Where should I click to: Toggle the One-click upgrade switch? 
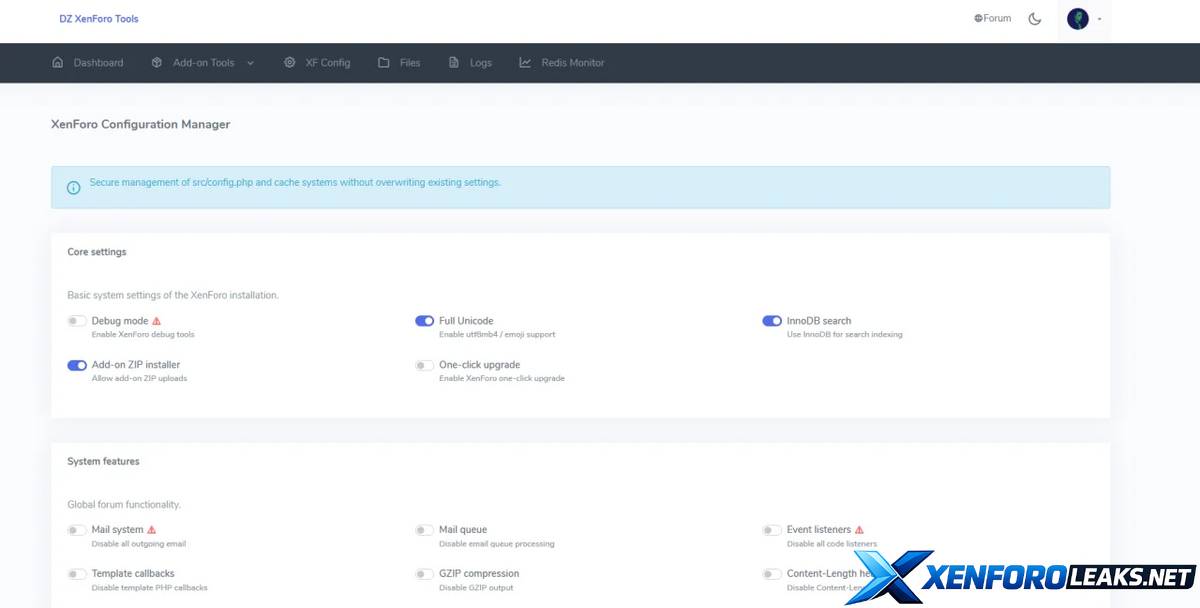tap(425, 365)
